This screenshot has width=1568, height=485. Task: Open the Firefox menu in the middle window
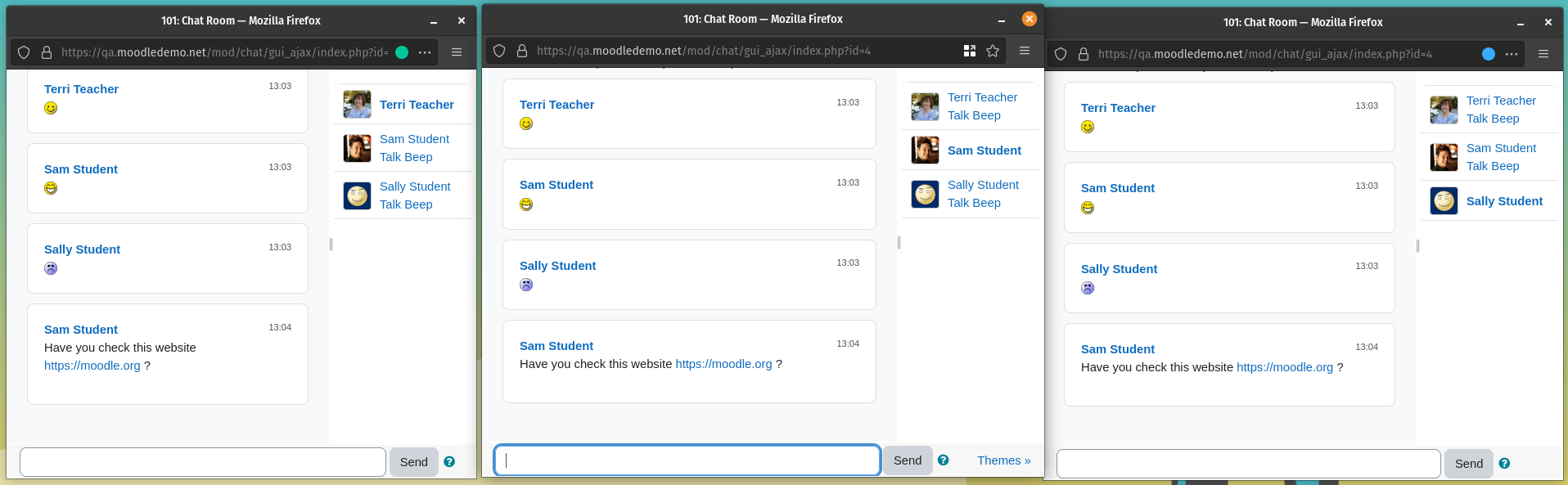click(x=1024, y=51)
